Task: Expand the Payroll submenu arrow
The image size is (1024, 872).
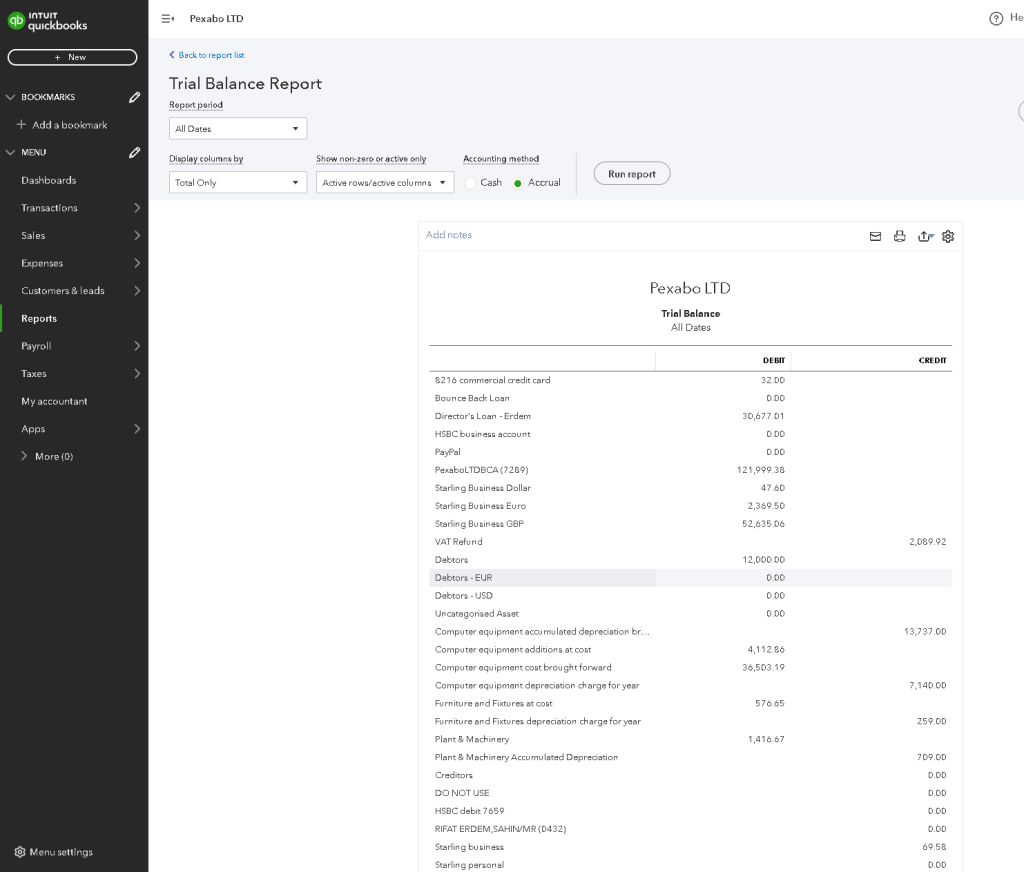Action: click(137, 346)
